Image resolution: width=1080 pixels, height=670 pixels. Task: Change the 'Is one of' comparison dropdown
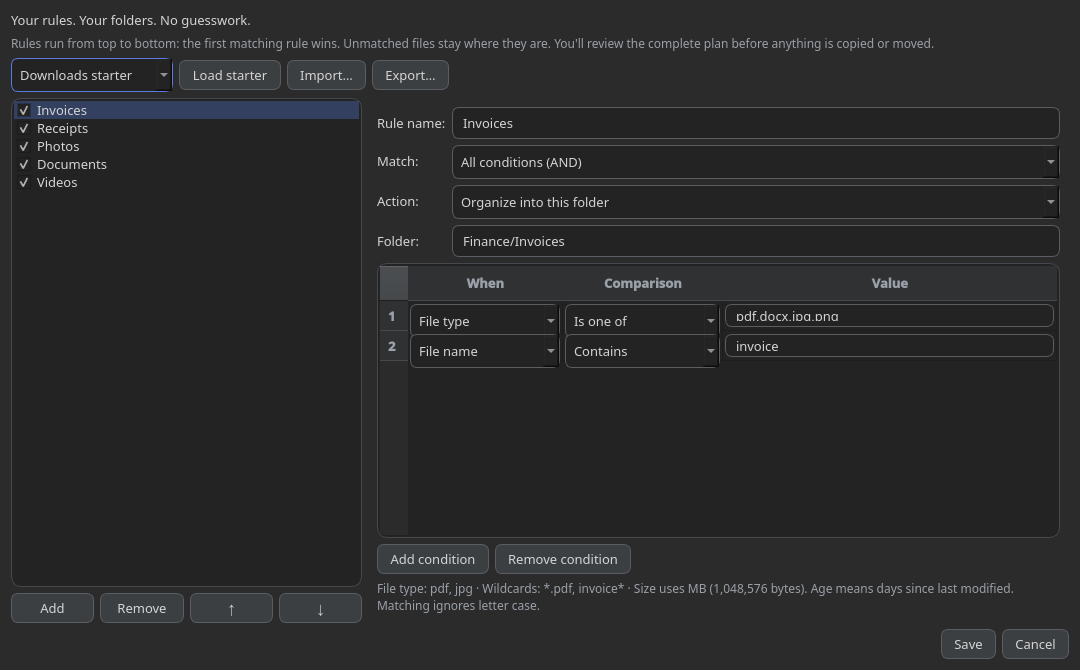click(x=642, y=321)
